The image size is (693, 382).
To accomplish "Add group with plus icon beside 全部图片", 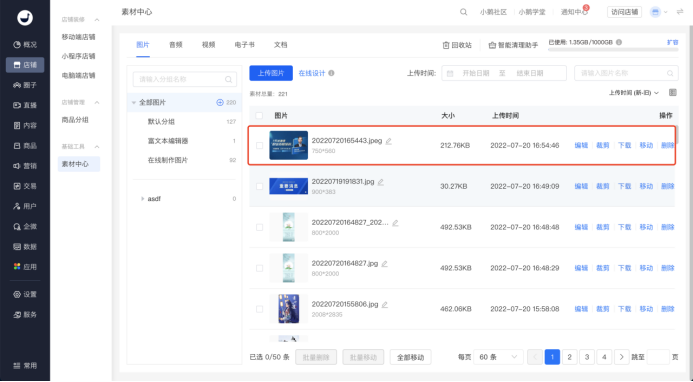I will (220, 102).
